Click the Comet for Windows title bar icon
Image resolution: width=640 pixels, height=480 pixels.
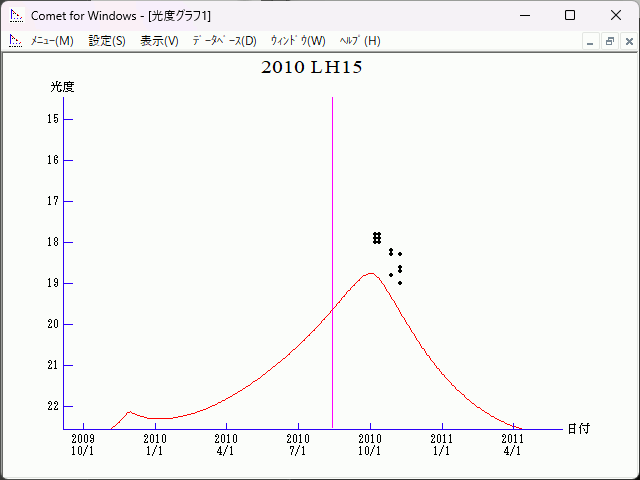click(x=15, y=16)
